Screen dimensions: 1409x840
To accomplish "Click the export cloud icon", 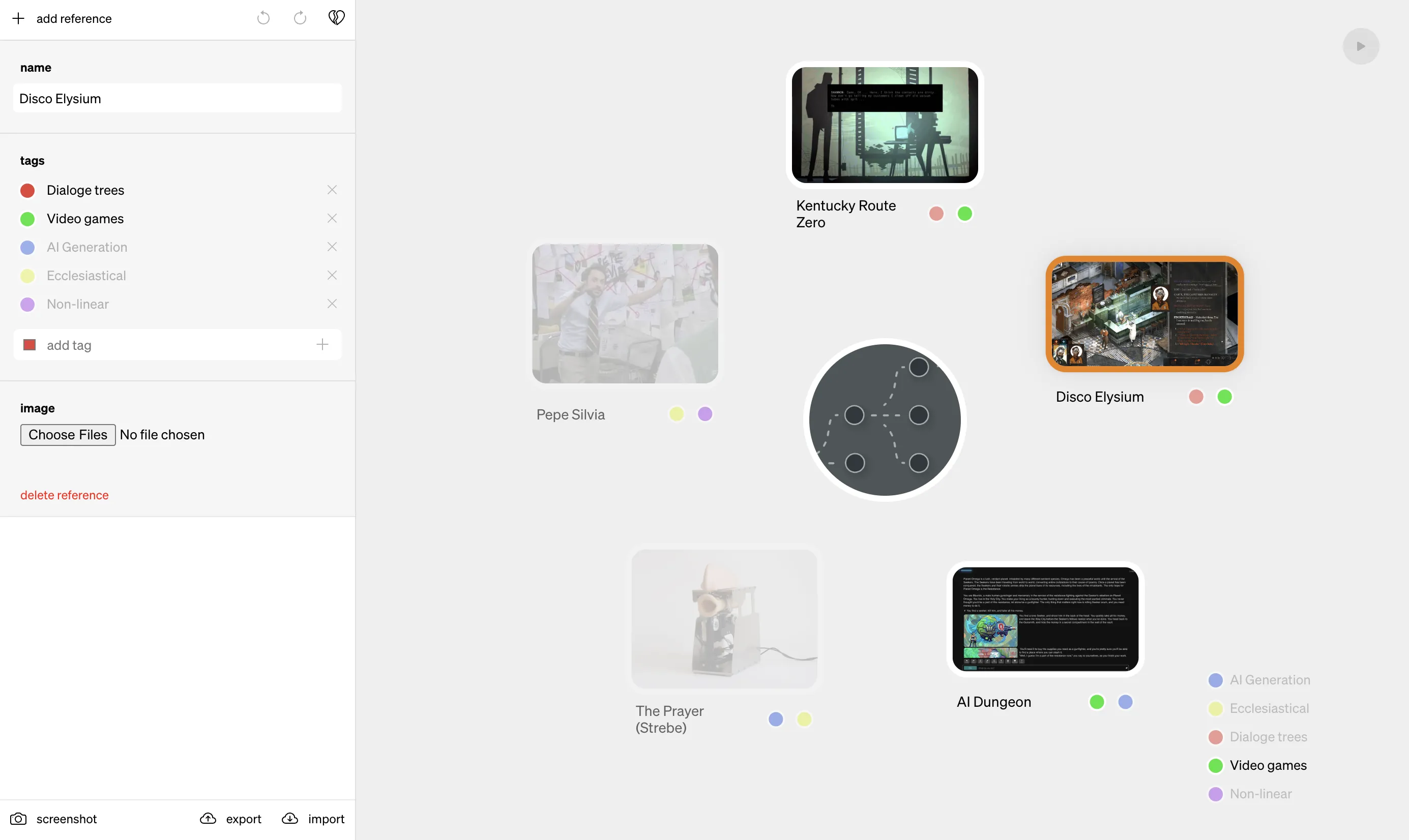I will tap(208, 819).
